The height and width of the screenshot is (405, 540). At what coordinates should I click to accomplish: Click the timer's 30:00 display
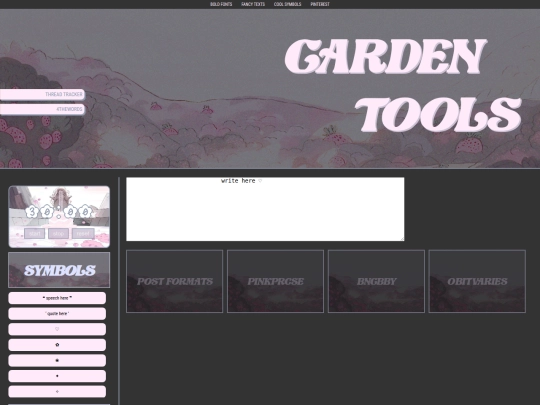(x=59, y=211)
